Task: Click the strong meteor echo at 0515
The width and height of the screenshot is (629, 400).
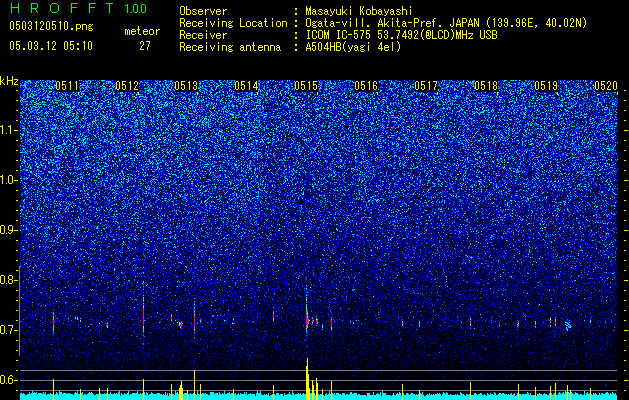Action: click(x=307, y=319)
